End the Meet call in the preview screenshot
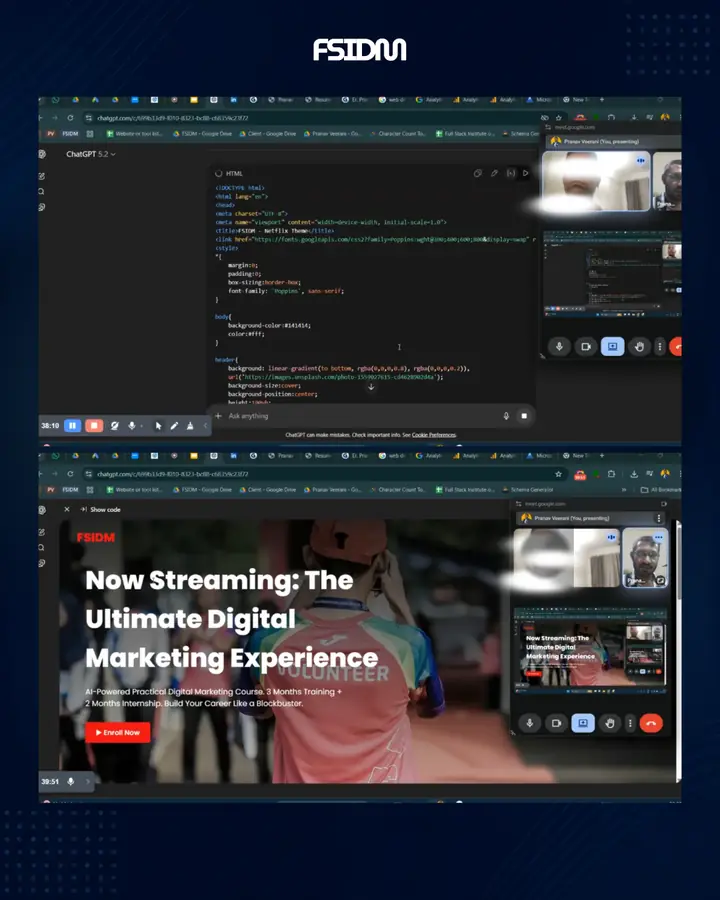This screenshot has height=900, width=720. pyautogui.click(x=651, y=723)
